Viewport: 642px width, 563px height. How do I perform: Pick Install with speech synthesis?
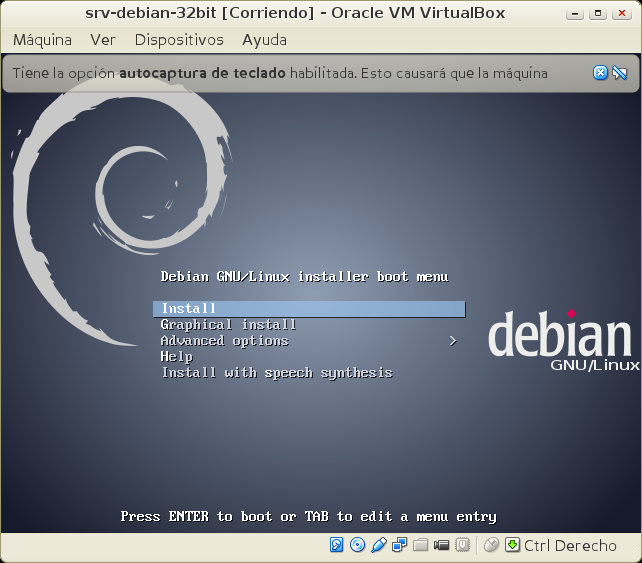(276, 373)
